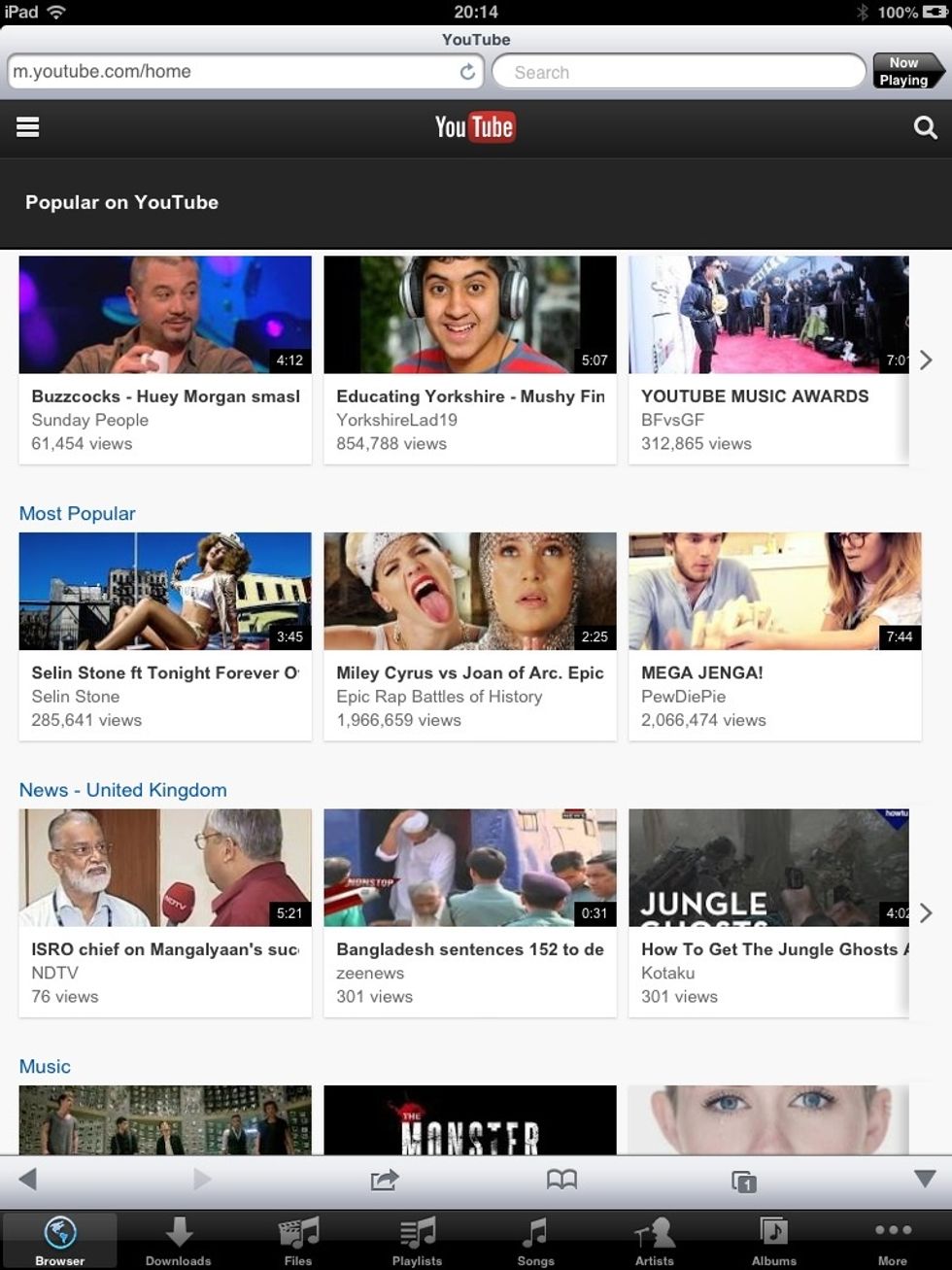Expand more Popular on YouTube videos
The image size is (952, 1270).
pyautogui.click(x=926, y=360)
